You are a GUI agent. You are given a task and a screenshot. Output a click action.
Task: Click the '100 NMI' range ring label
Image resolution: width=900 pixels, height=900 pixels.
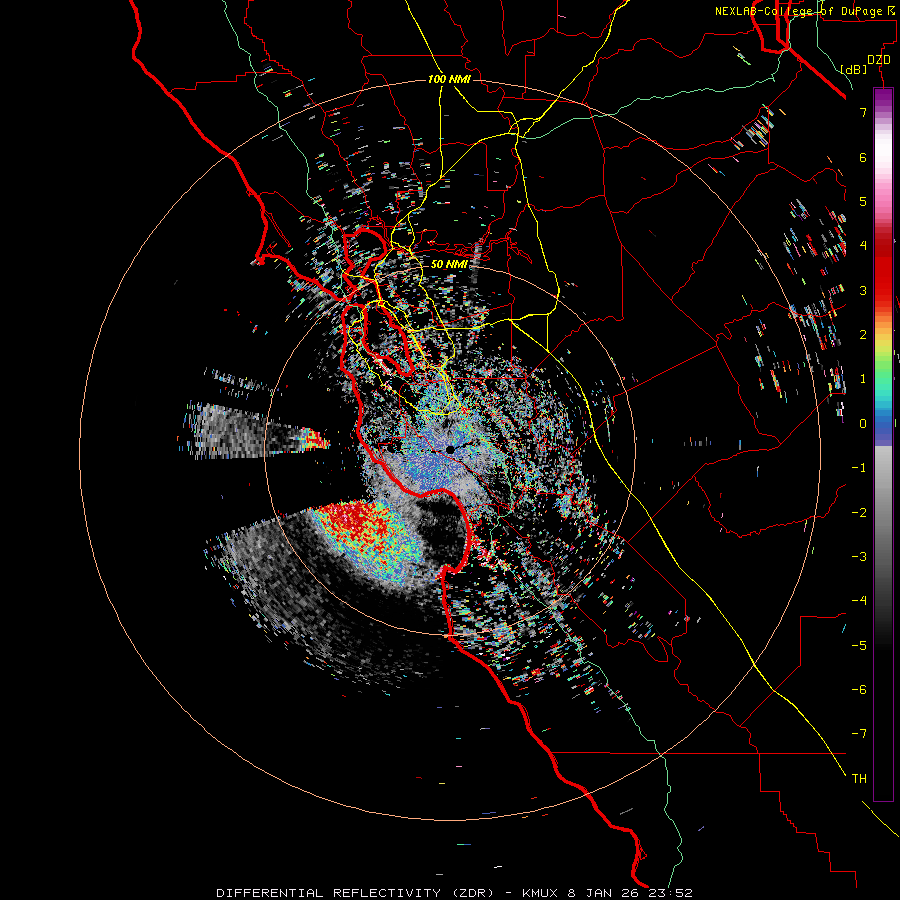coord(449,79)
